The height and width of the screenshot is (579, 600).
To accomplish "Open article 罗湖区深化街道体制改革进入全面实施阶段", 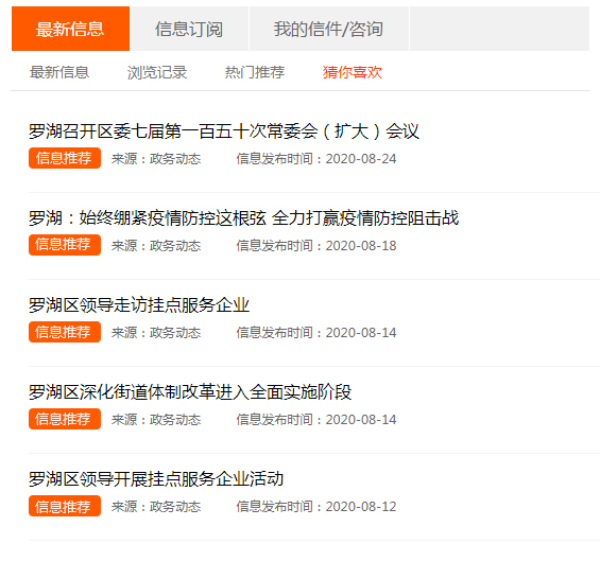I will pos(190,392).
